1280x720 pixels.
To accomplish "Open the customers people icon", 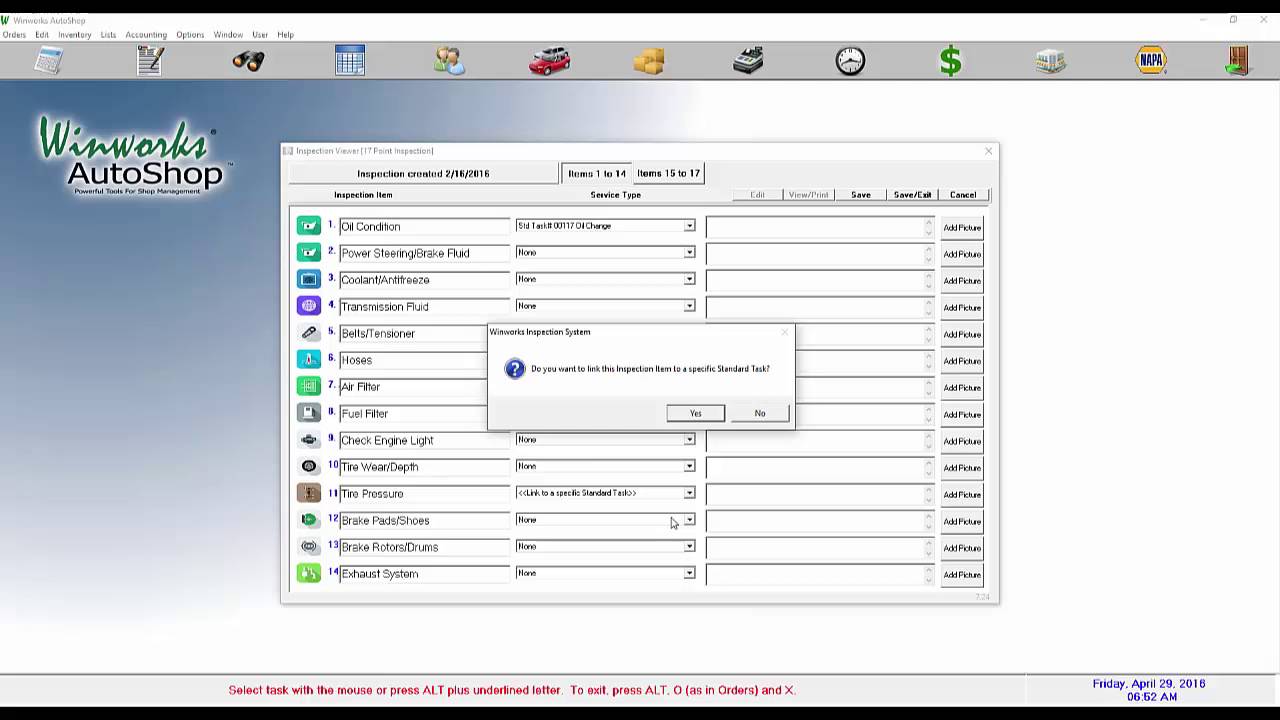I will (449, 61).
